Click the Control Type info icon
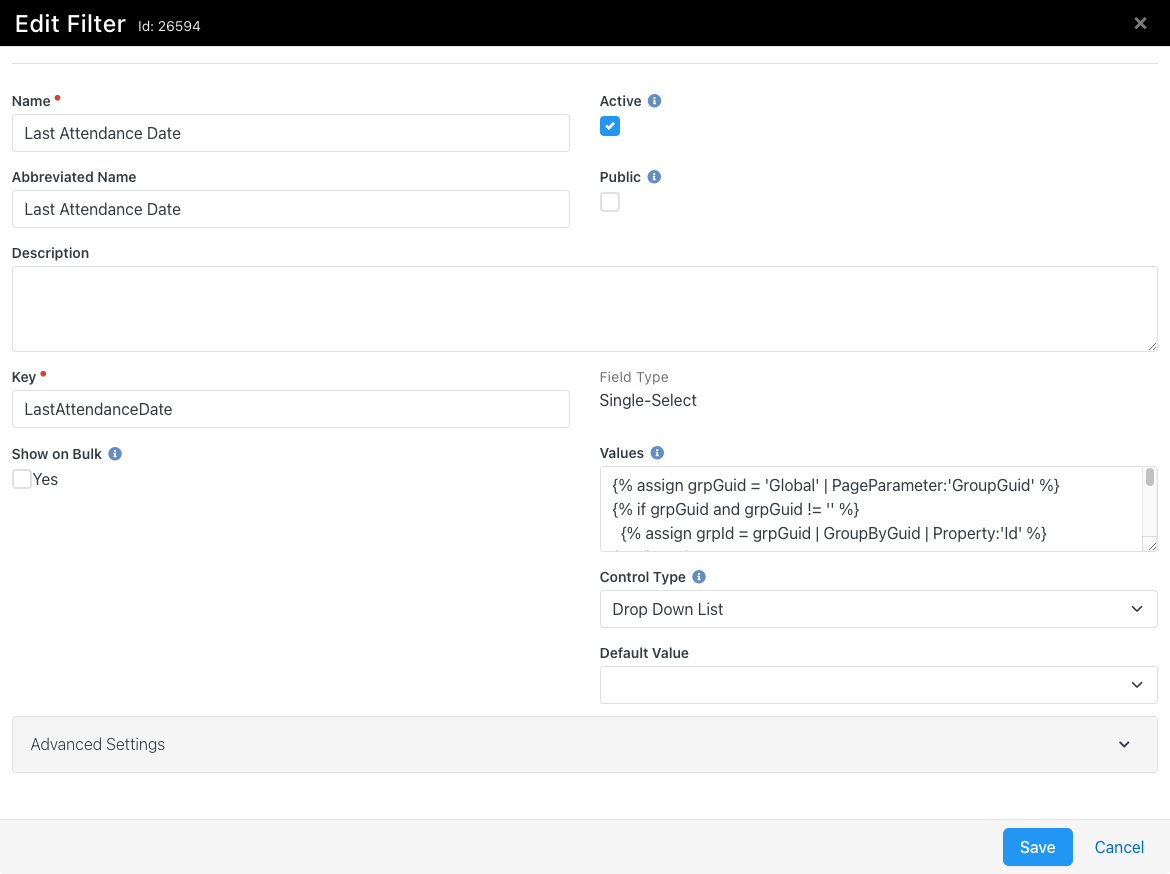Image resolution: width=1170 pixels, height=874 pixels. click(x=699, y=577)
